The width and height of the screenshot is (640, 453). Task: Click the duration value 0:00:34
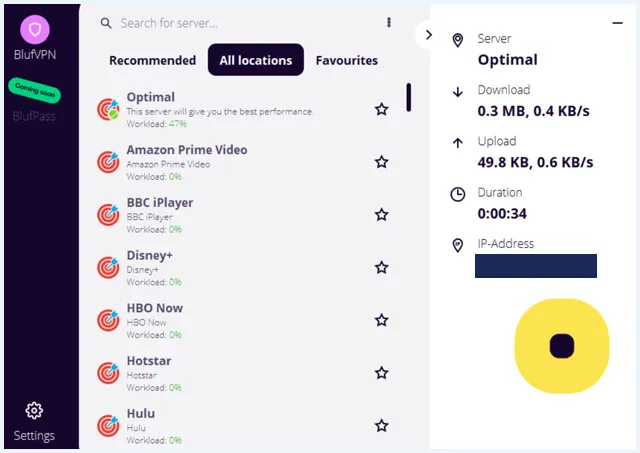coord(502,213)
